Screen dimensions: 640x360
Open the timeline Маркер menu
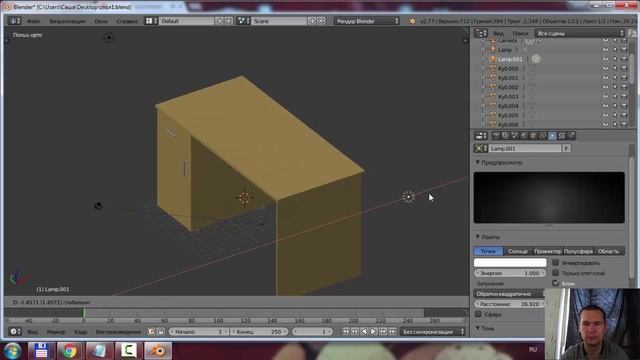pyautogui.click(x=56, y=332)
